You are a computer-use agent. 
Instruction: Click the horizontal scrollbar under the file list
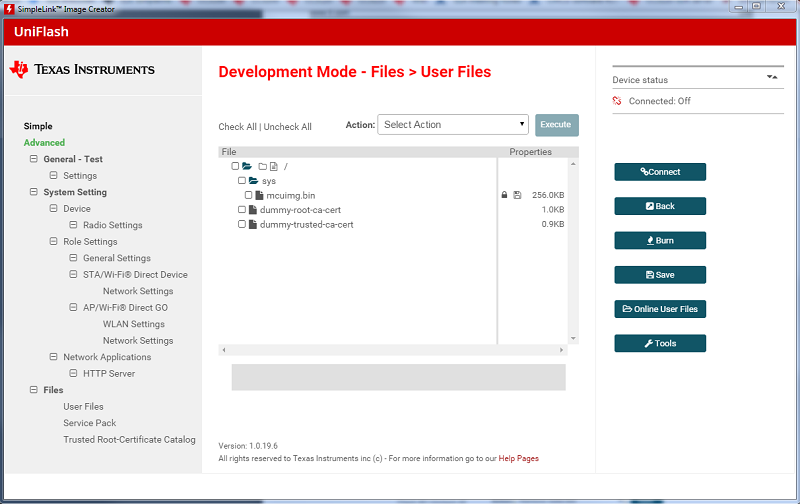397,350
